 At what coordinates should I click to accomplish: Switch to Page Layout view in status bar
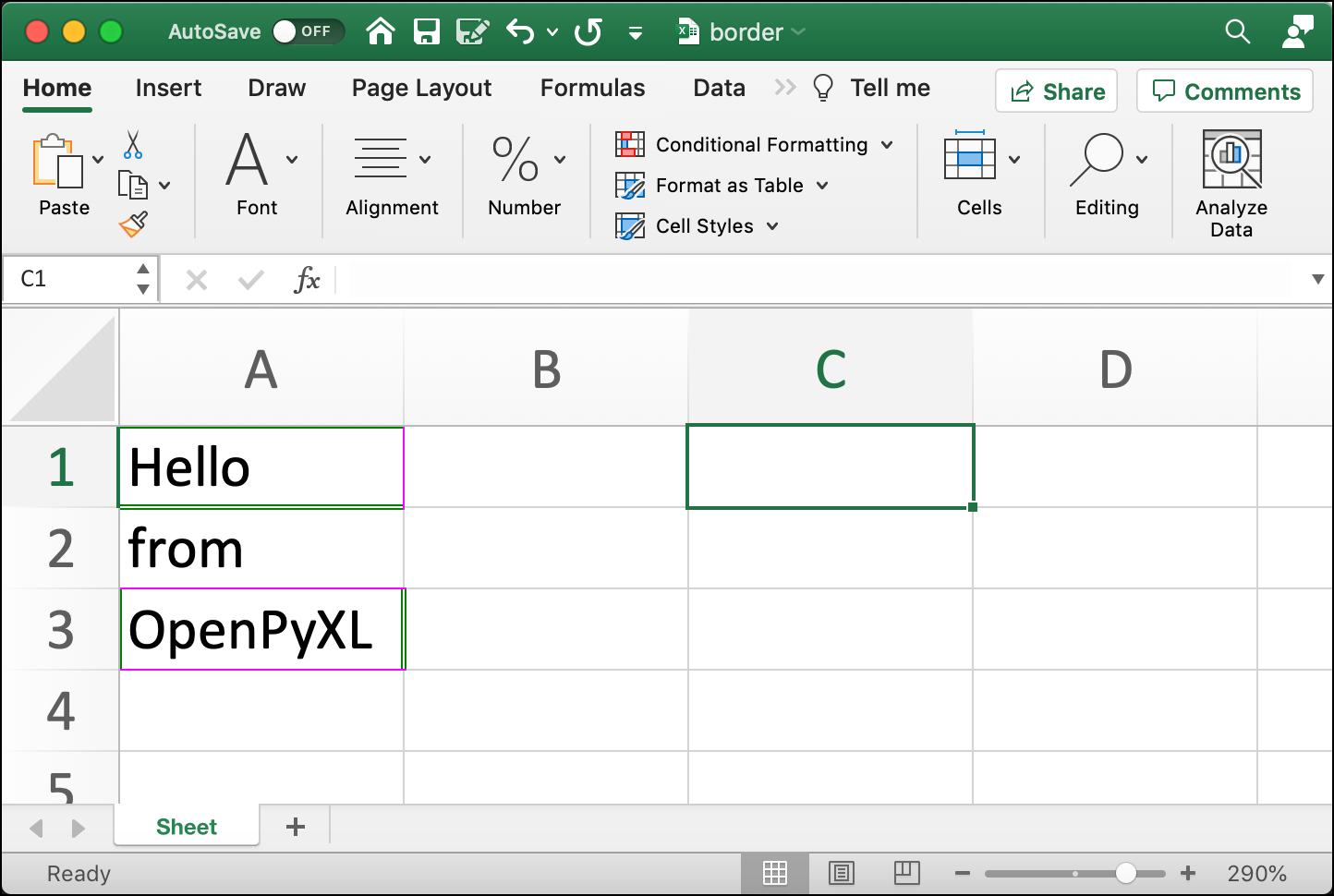click(841, 873)
